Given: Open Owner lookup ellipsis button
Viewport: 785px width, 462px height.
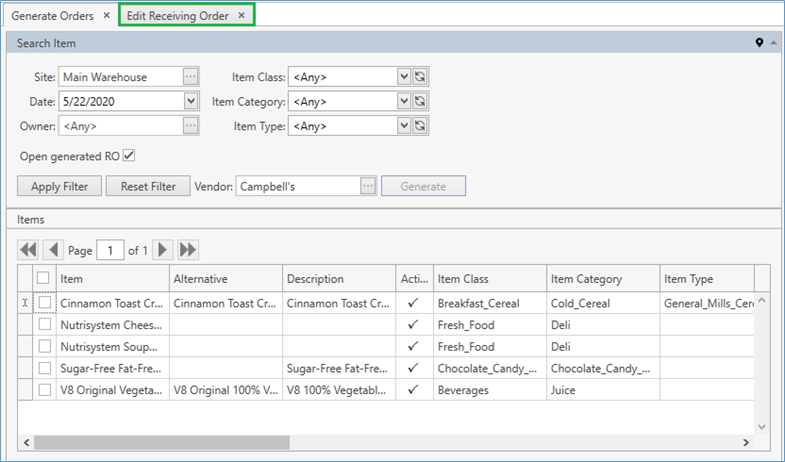Looking at the screenshot, I should (x=190, y=126).
